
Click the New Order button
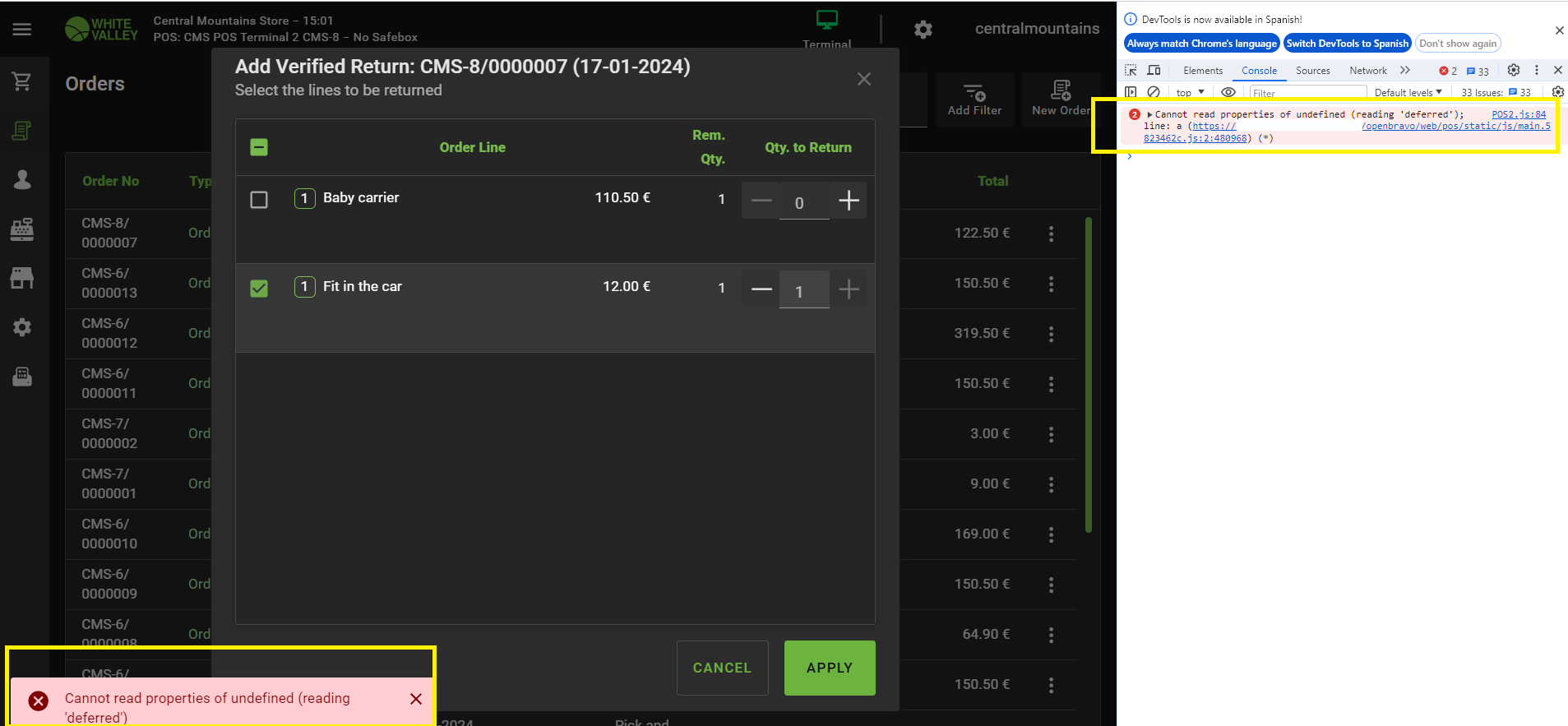point(1061,99)
